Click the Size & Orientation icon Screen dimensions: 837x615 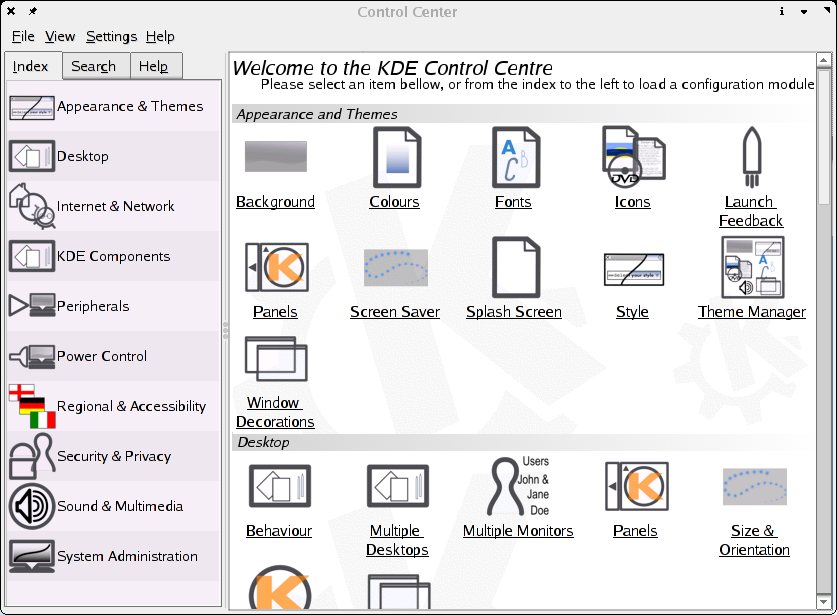click(x=755, y=486)
